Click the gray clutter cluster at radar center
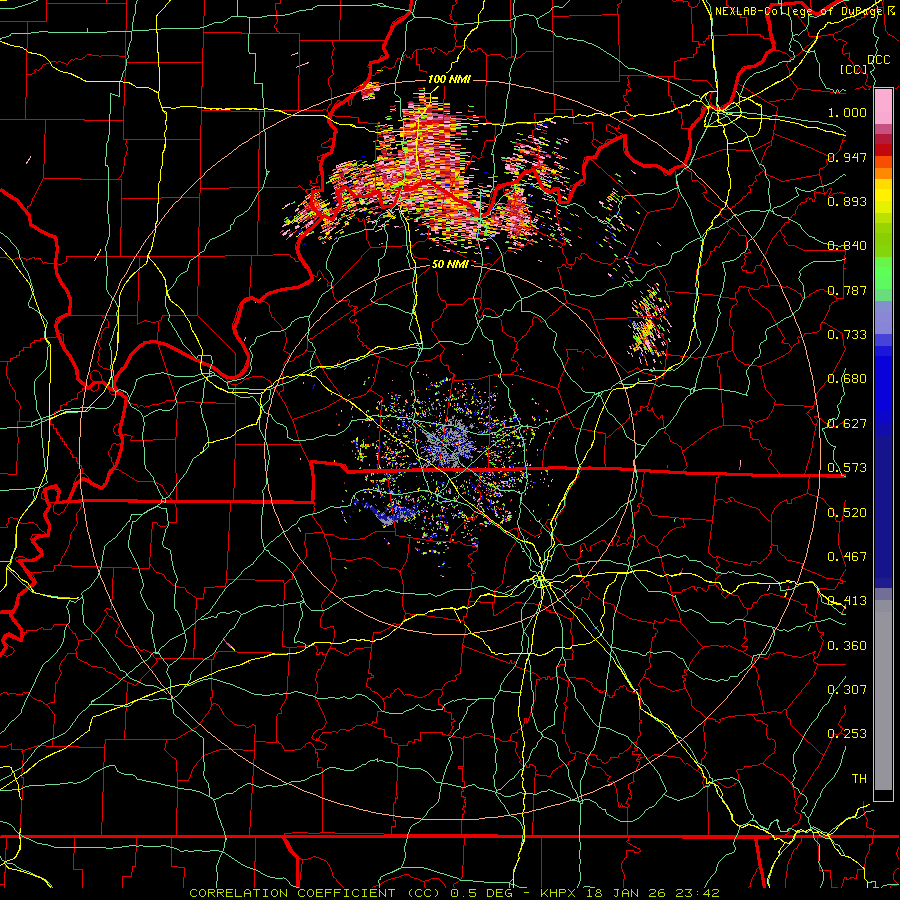The image size is (900, 900). pyautogui.click(x=449, y=443)
